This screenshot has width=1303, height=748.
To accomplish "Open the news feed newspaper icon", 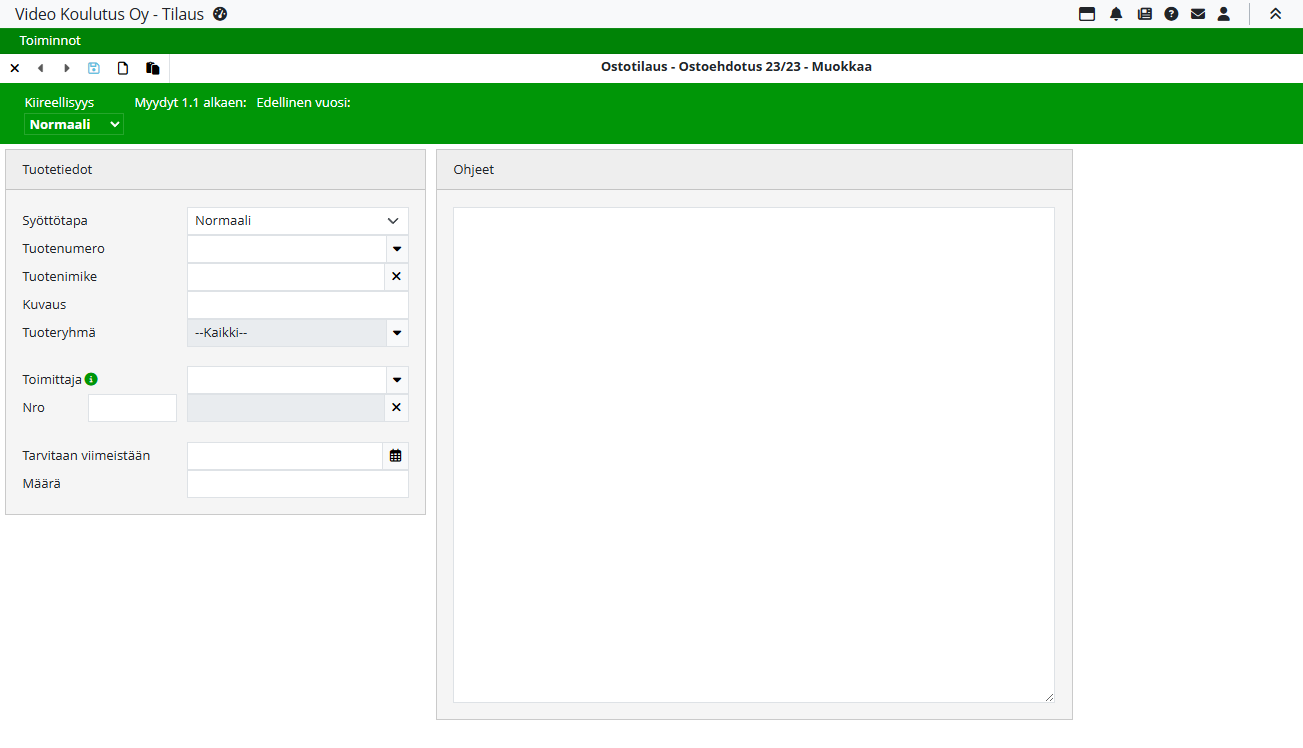I will point(1144,14).
